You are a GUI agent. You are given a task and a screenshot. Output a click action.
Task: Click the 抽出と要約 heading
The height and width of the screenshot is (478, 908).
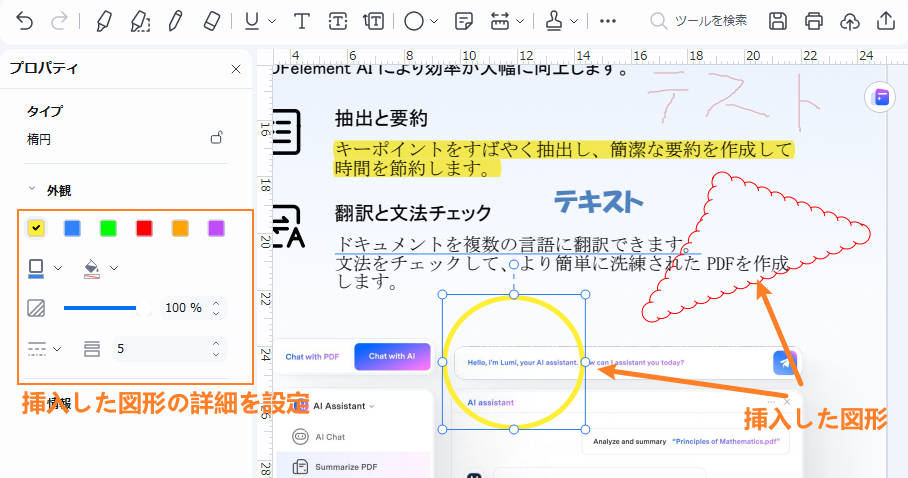click(x=380, y=118)
